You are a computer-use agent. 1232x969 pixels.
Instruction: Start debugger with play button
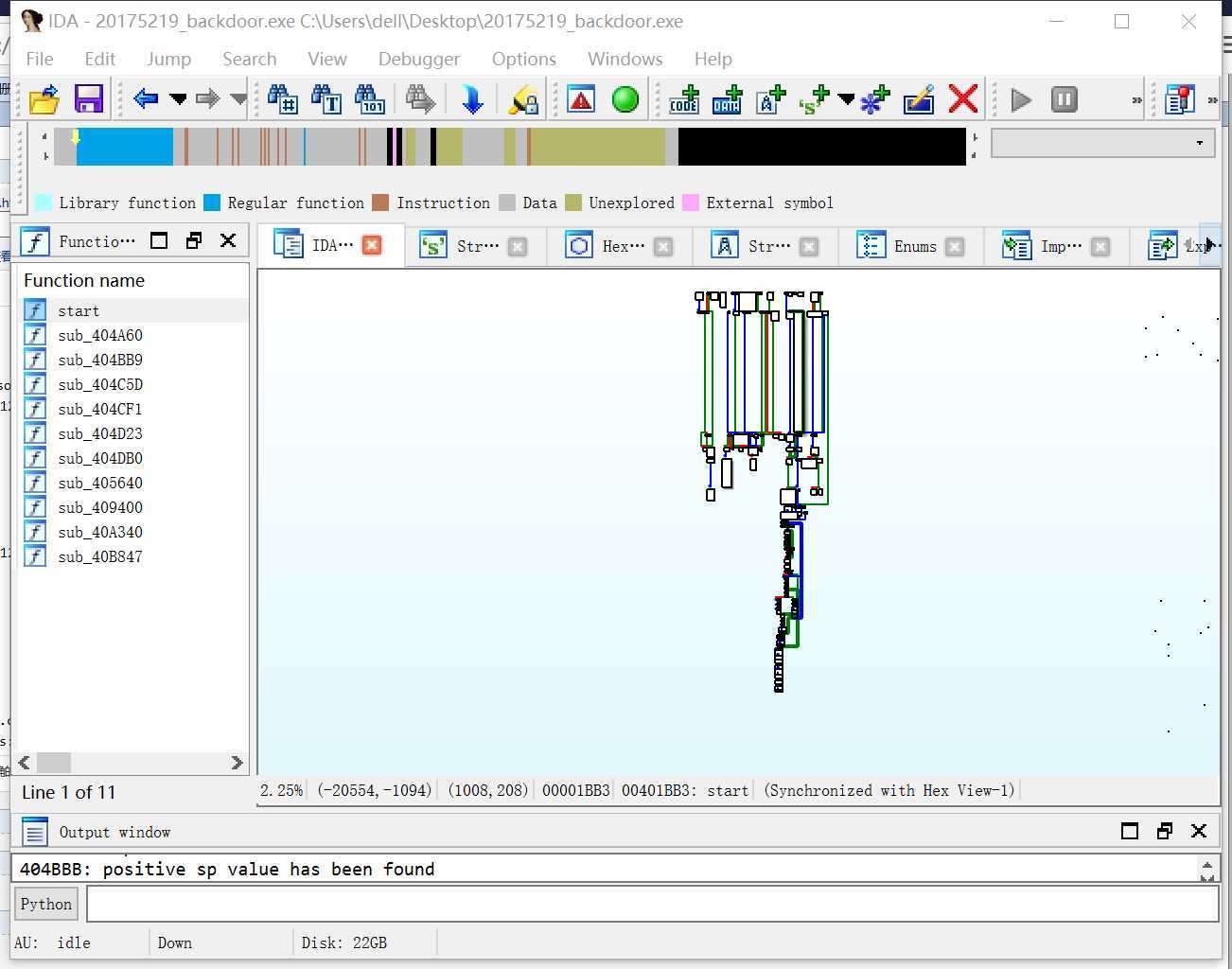[x=1021, y=99]
